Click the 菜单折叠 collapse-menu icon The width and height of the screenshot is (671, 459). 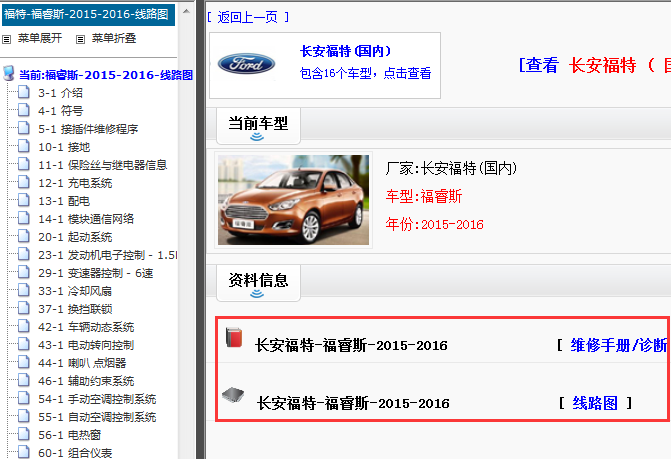point(80,40)
